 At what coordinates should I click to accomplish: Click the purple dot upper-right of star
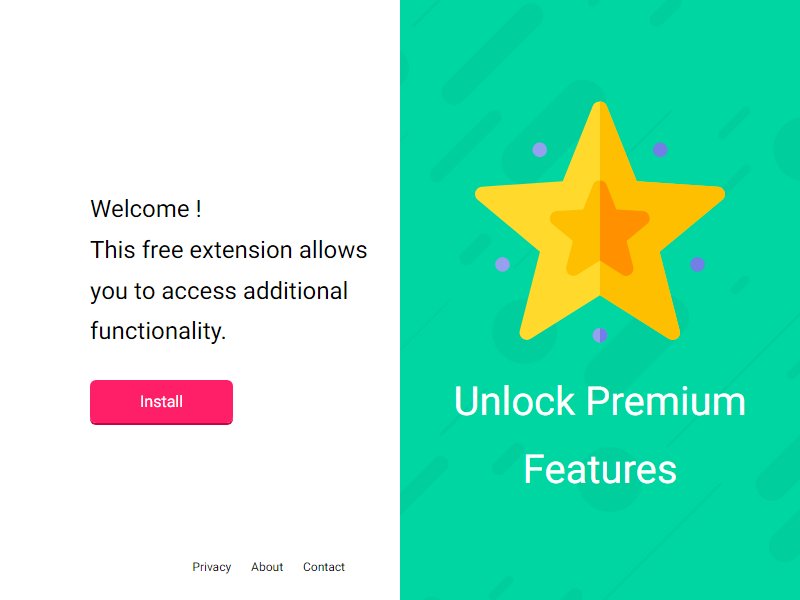click(660, 149)
